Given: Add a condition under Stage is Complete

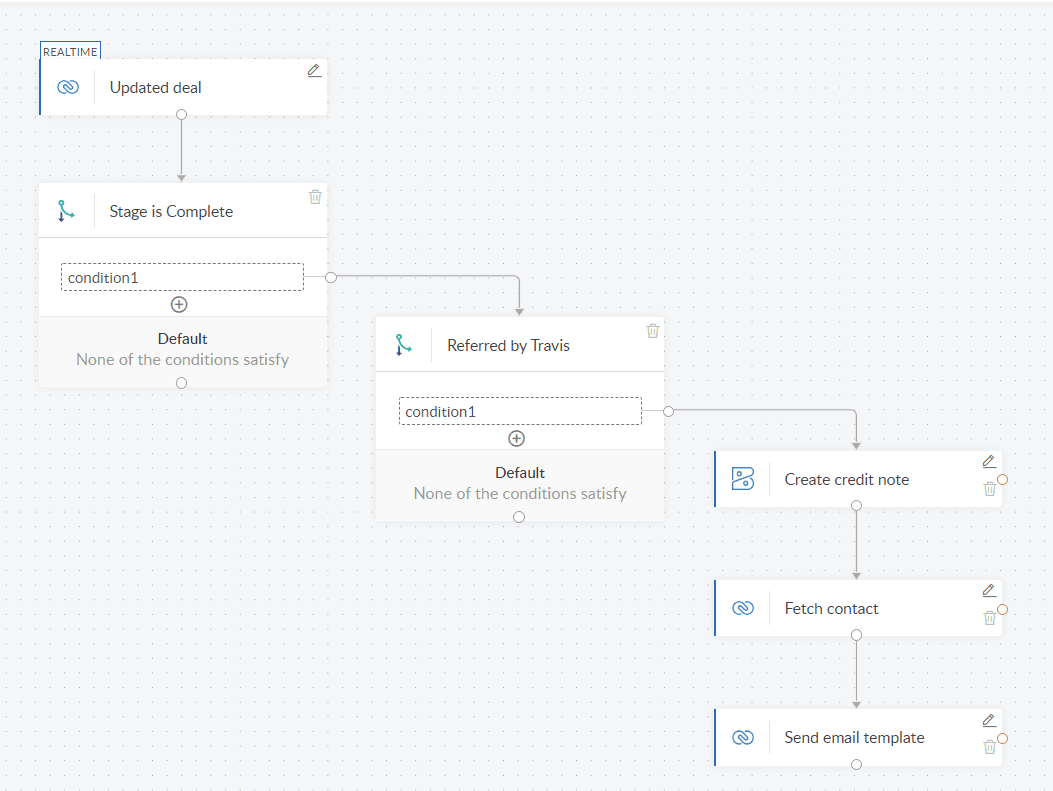Looking at the screenshot, I should tap(181, 304).
